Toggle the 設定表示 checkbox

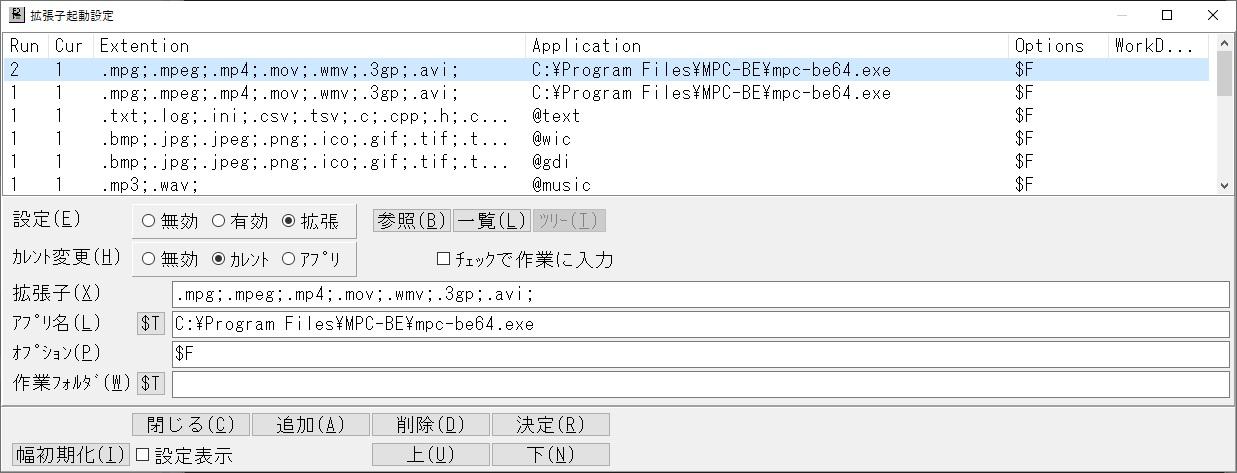pos(142,455)
